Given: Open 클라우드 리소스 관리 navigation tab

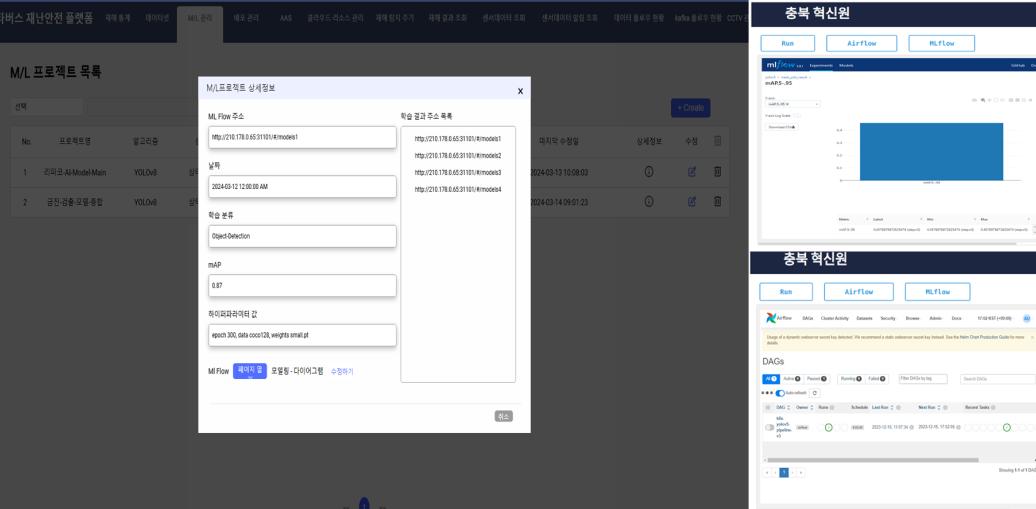Looking at the screenshot, I should click(x=335, y=19).
